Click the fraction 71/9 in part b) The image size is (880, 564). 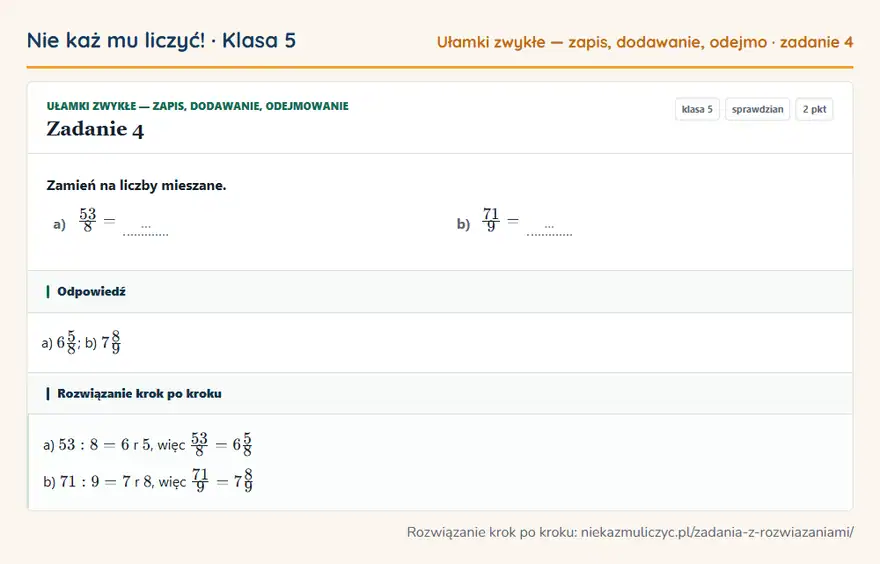tap(491, 220)
